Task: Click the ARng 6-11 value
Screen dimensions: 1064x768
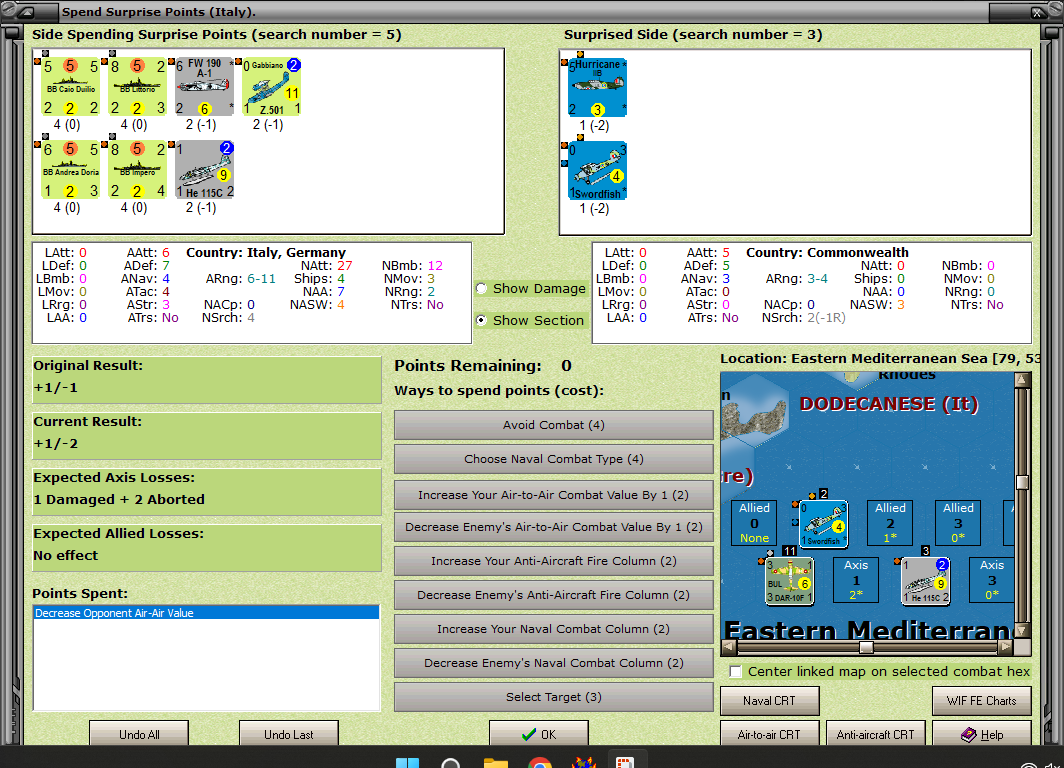Action: (261, 278)
